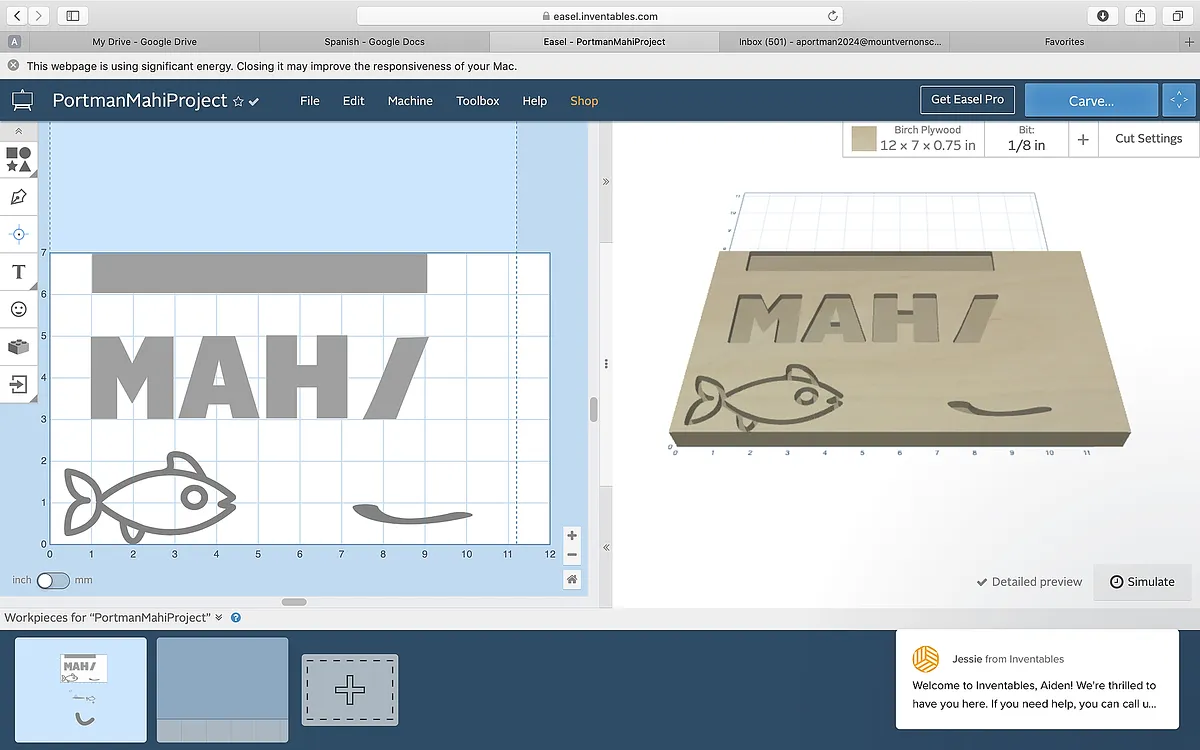Image resolution: width=1200 pixels, height=750 pixels.
Task: Toggle the project favorite star
Action: 238,102
